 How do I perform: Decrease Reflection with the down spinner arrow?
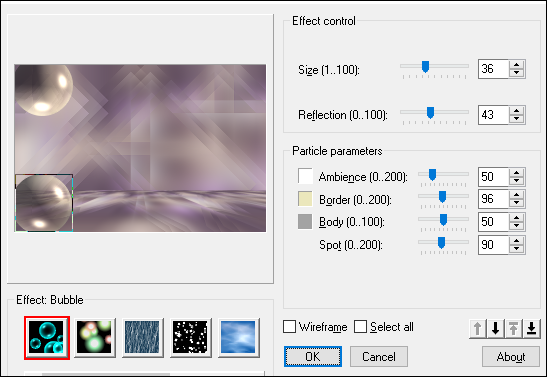point(517,119)
